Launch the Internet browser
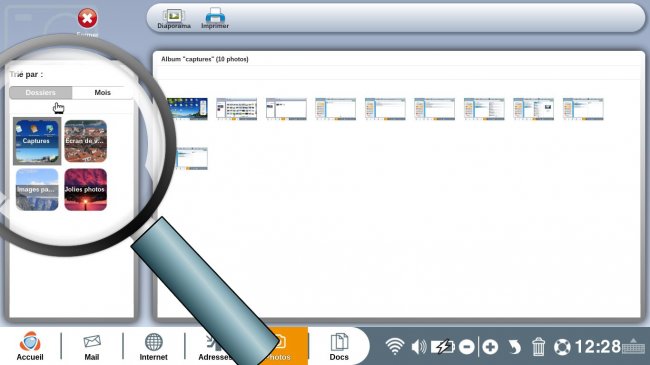 tap(153, 347)
